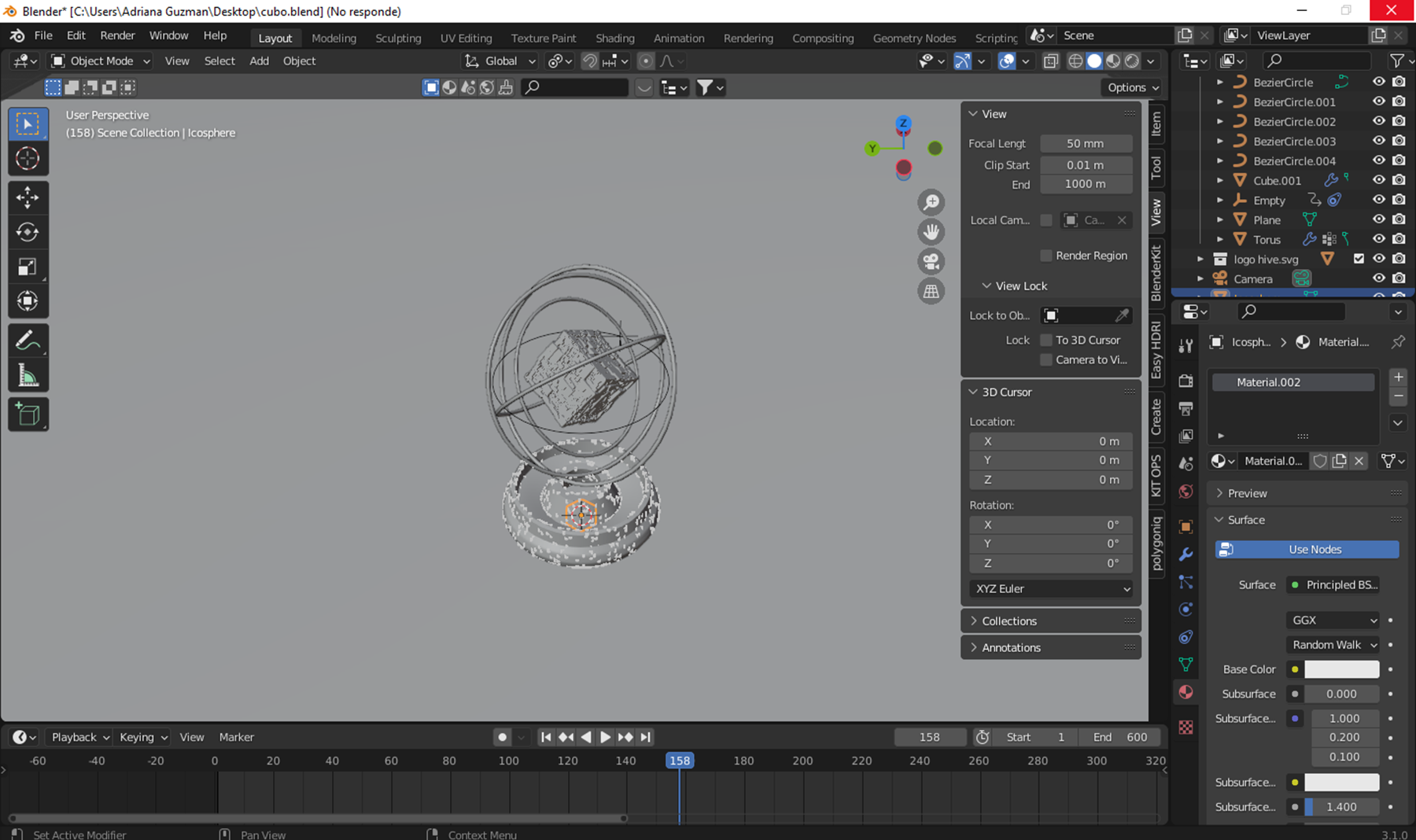The image size is (1416, 840).
Task: Click the Options button
Action: 1132,87
